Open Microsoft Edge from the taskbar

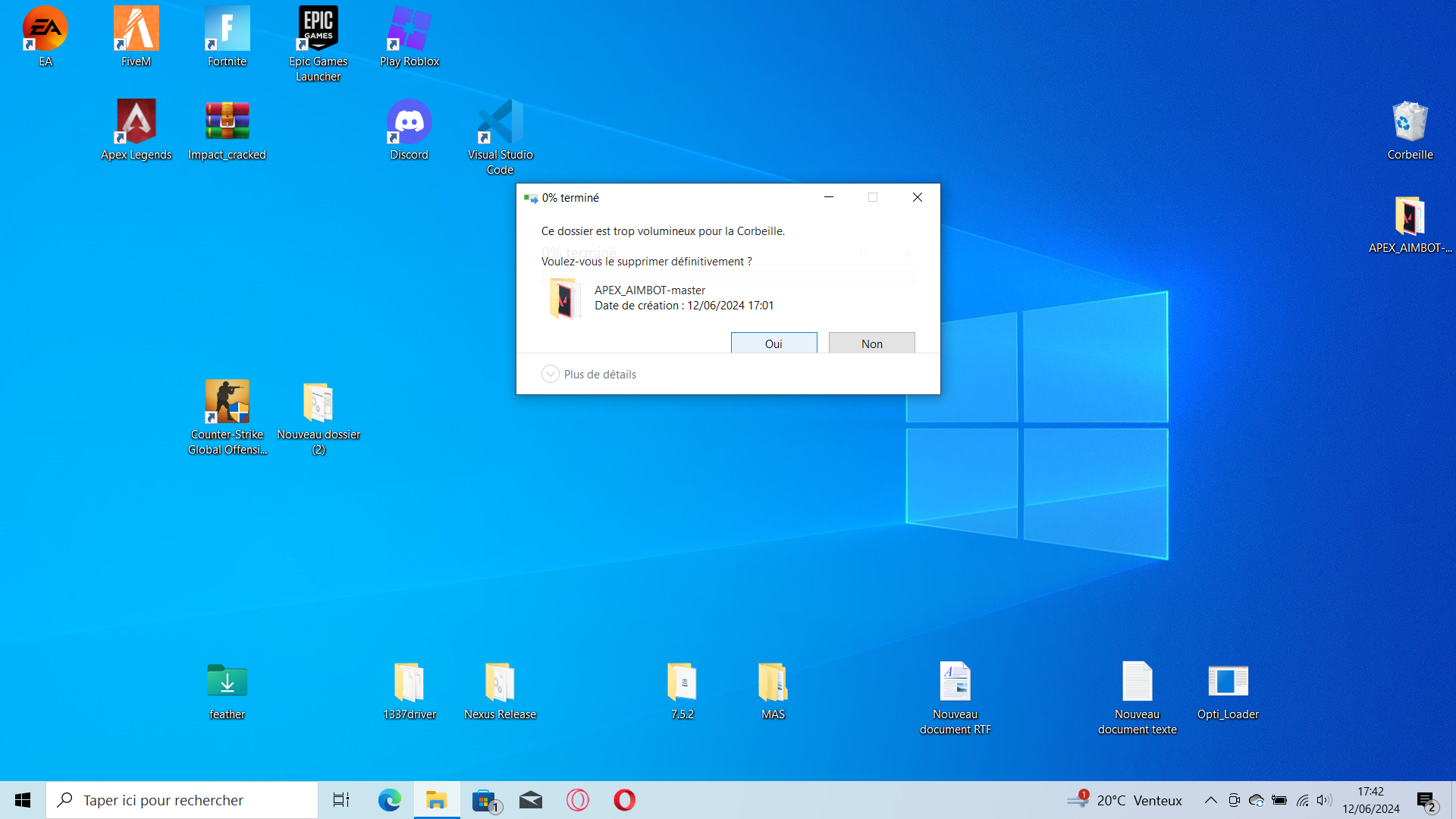(x=390, y=800)
